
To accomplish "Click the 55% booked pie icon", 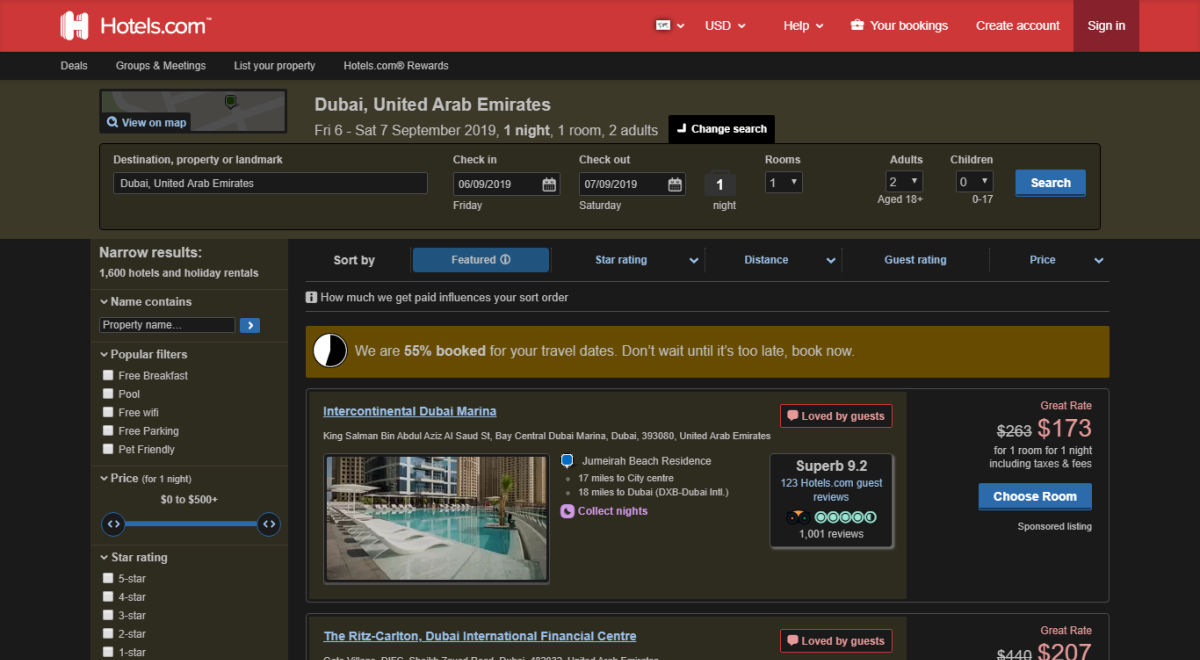I will pos(330,351).
